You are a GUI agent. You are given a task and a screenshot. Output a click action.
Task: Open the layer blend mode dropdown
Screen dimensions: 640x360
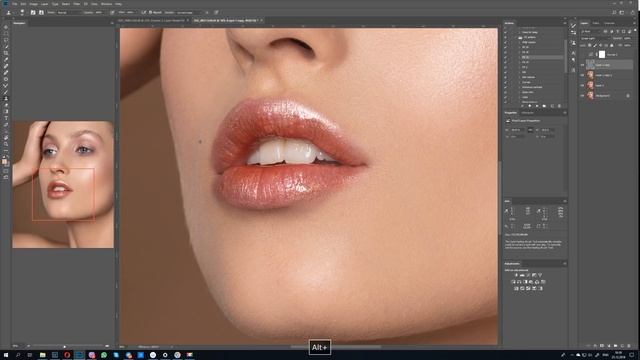(595, 38)
